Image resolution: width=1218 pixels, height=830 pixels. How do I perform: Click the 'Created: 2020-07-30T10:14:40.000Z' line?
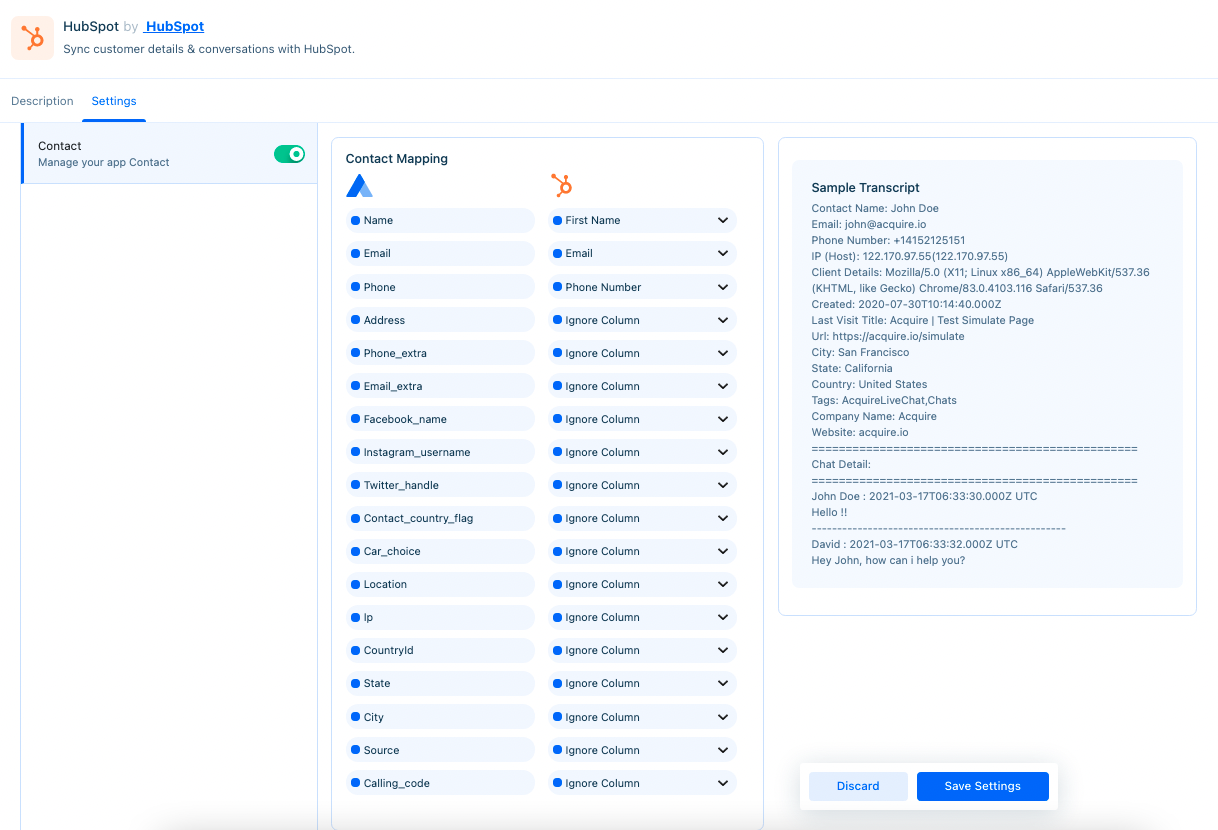click(x=907, y=304)
